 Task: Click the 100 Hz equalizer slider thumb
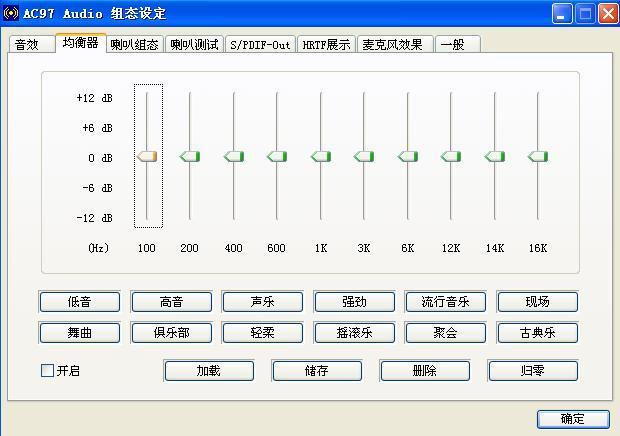coord(147,157)
